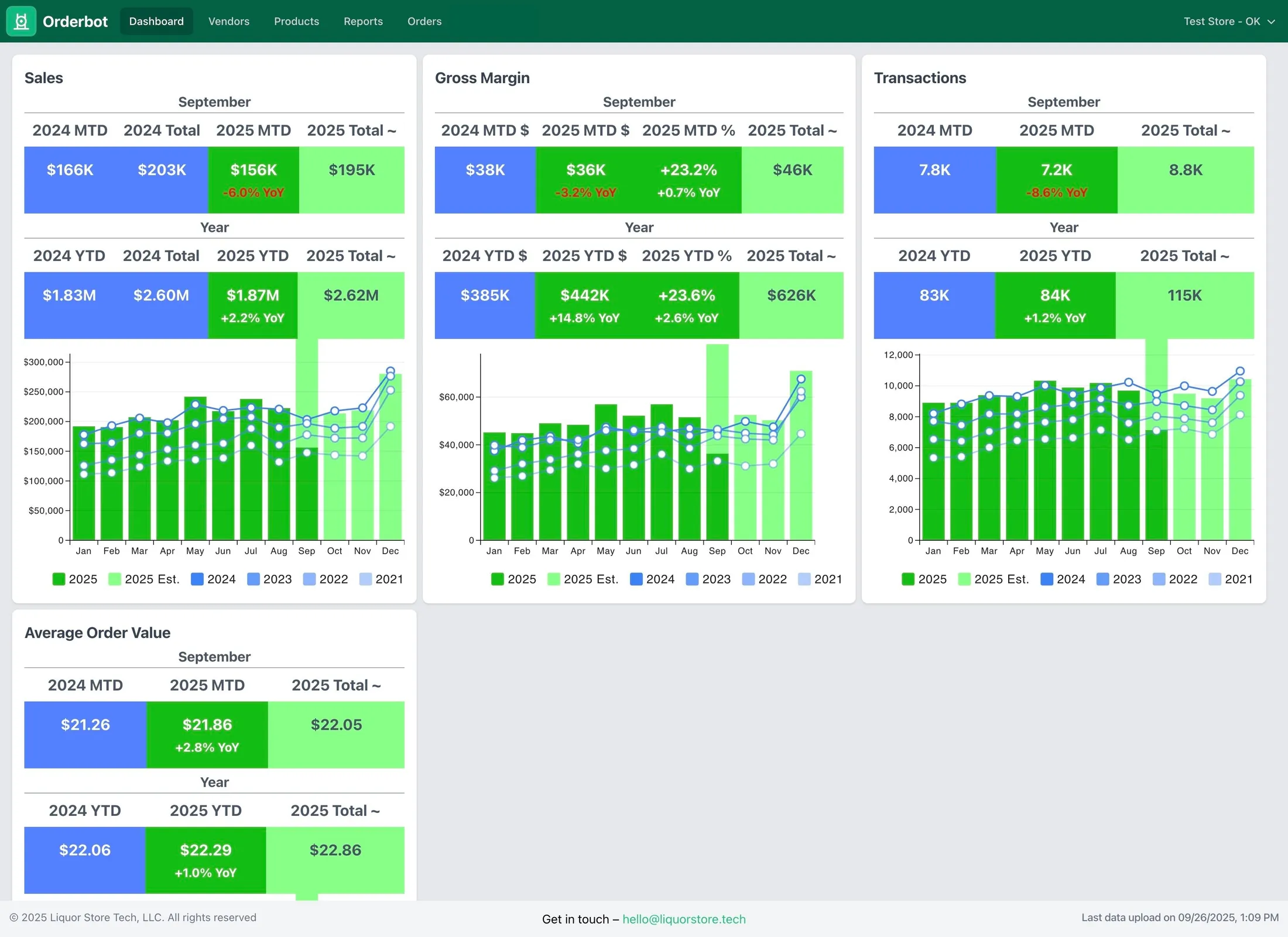The image size is (1288, 937).
Task: Switch to the Reports section
Action: (x=363, y=21)
